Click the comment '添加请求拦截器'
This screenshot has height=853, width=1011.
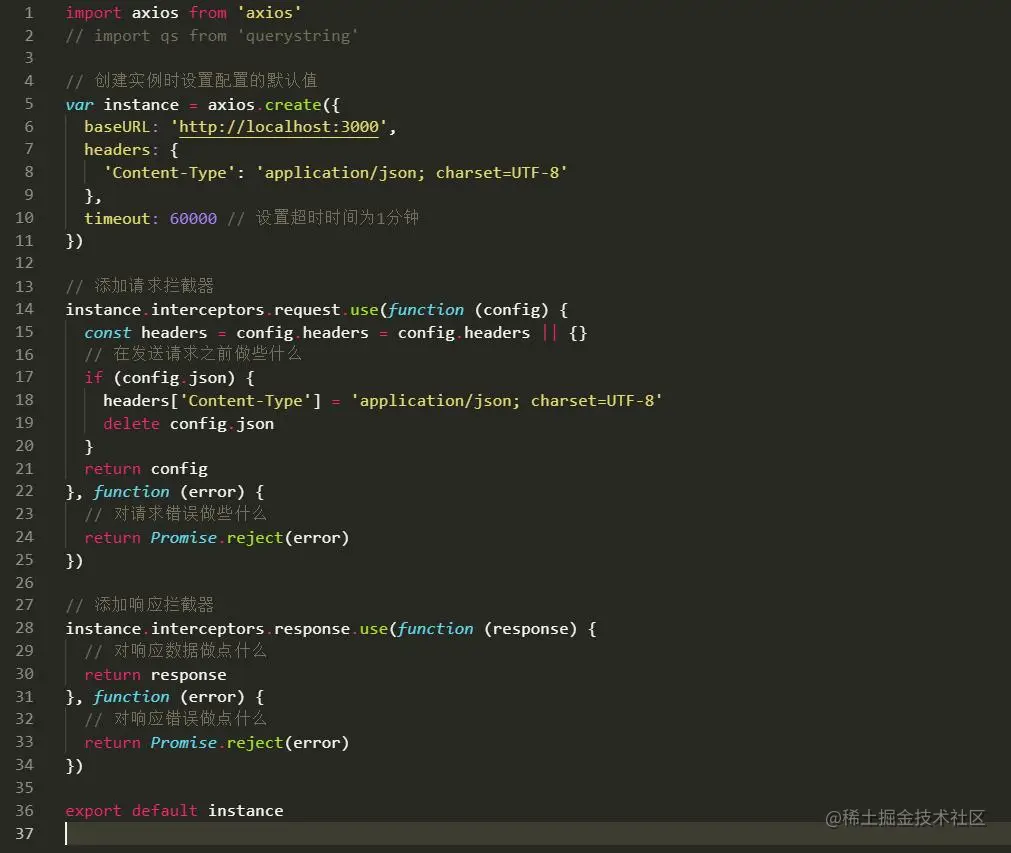pos(154,286)
